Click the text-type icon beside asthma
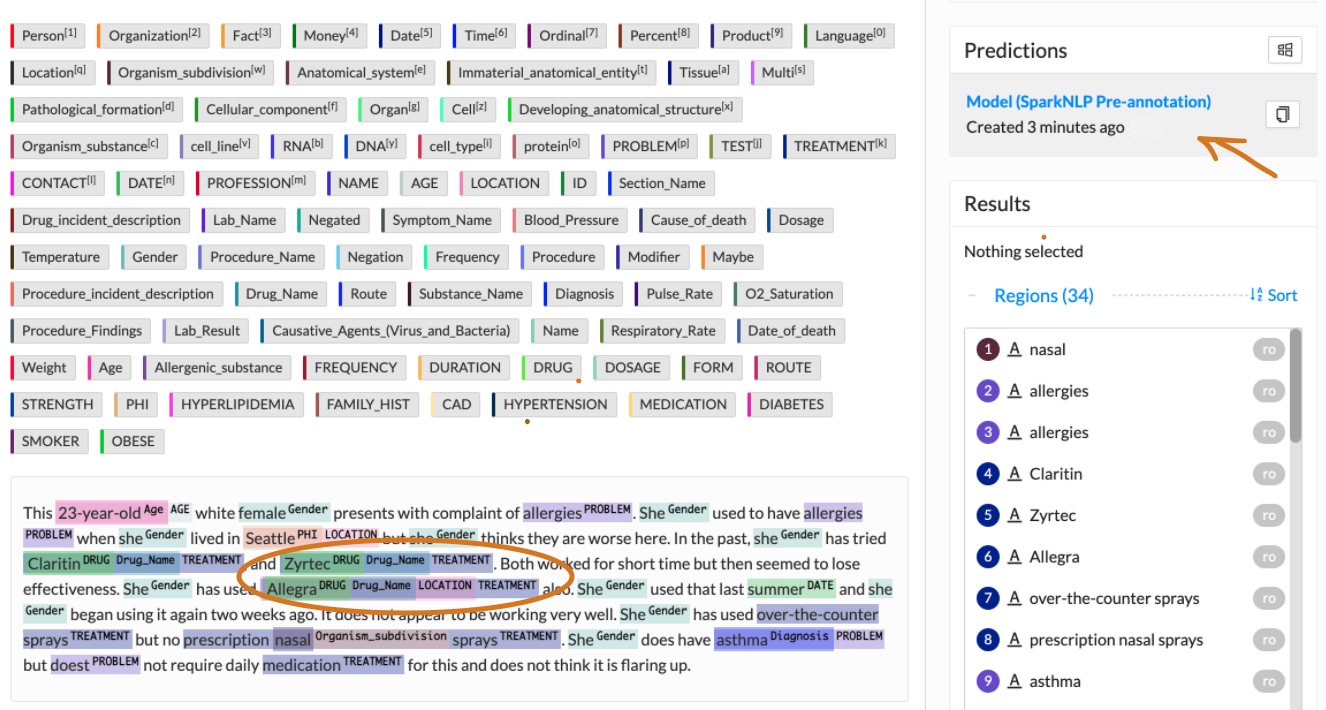1326x710 pixels. pyautogui.click(x=1014, y=681)
